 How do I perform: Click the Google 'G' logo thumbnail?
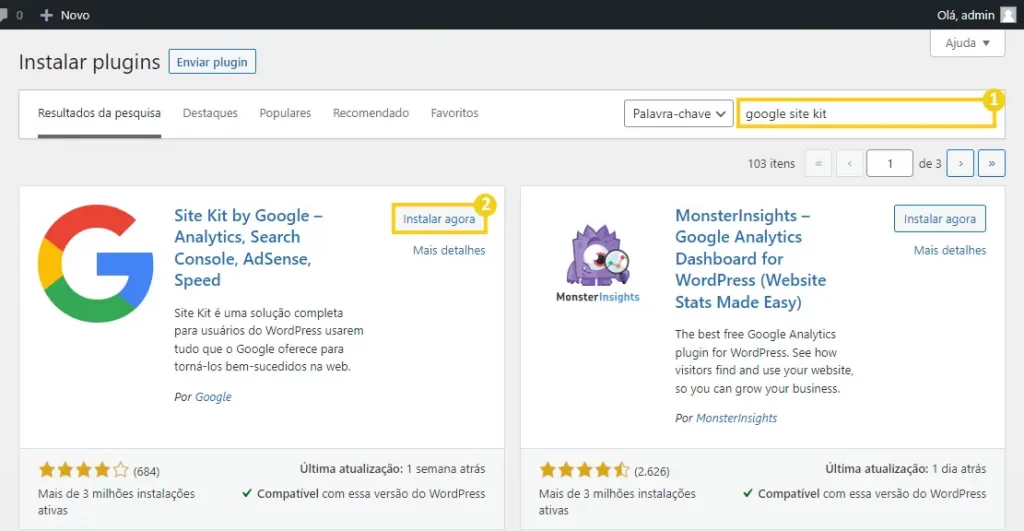point(96,263)
